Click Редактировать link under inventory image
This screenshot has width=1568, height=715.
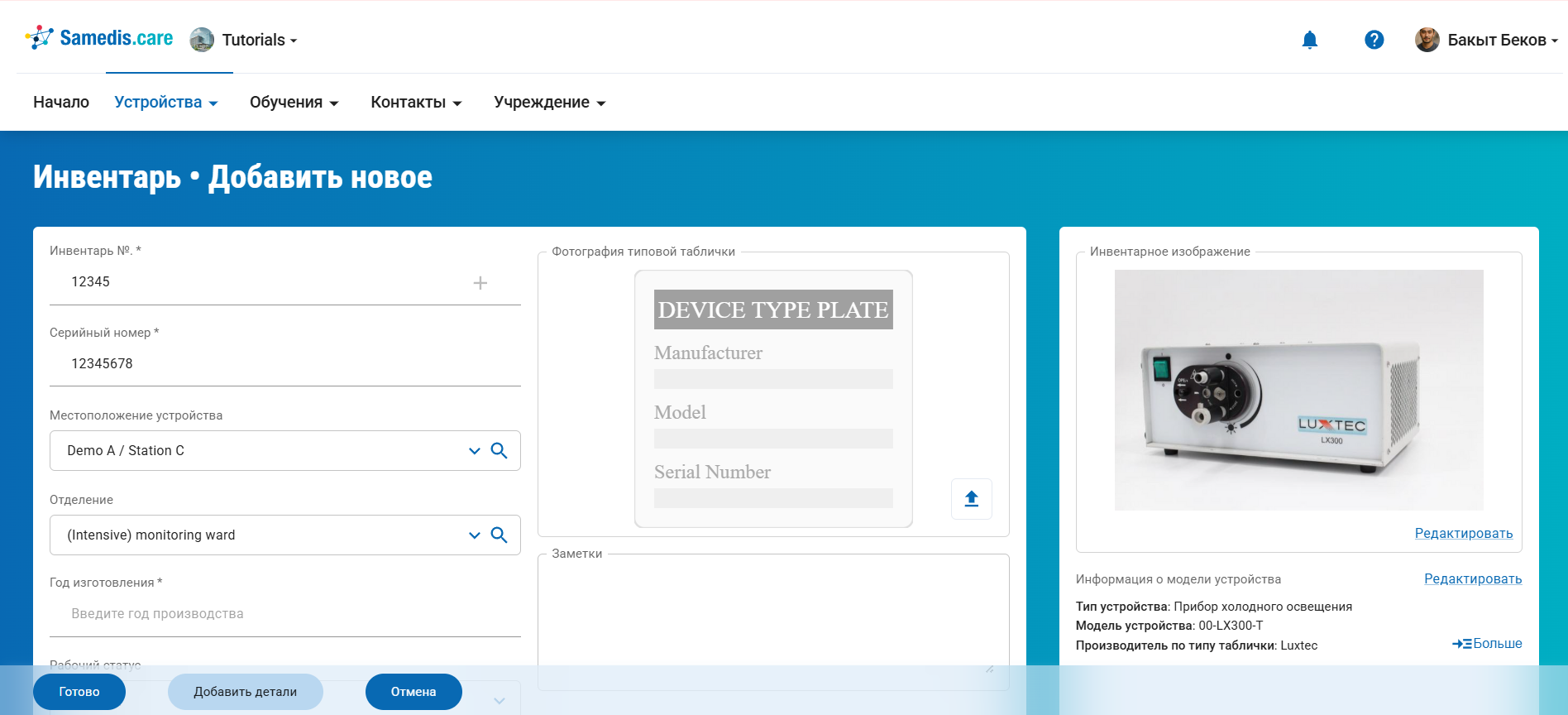(1463, 534)
